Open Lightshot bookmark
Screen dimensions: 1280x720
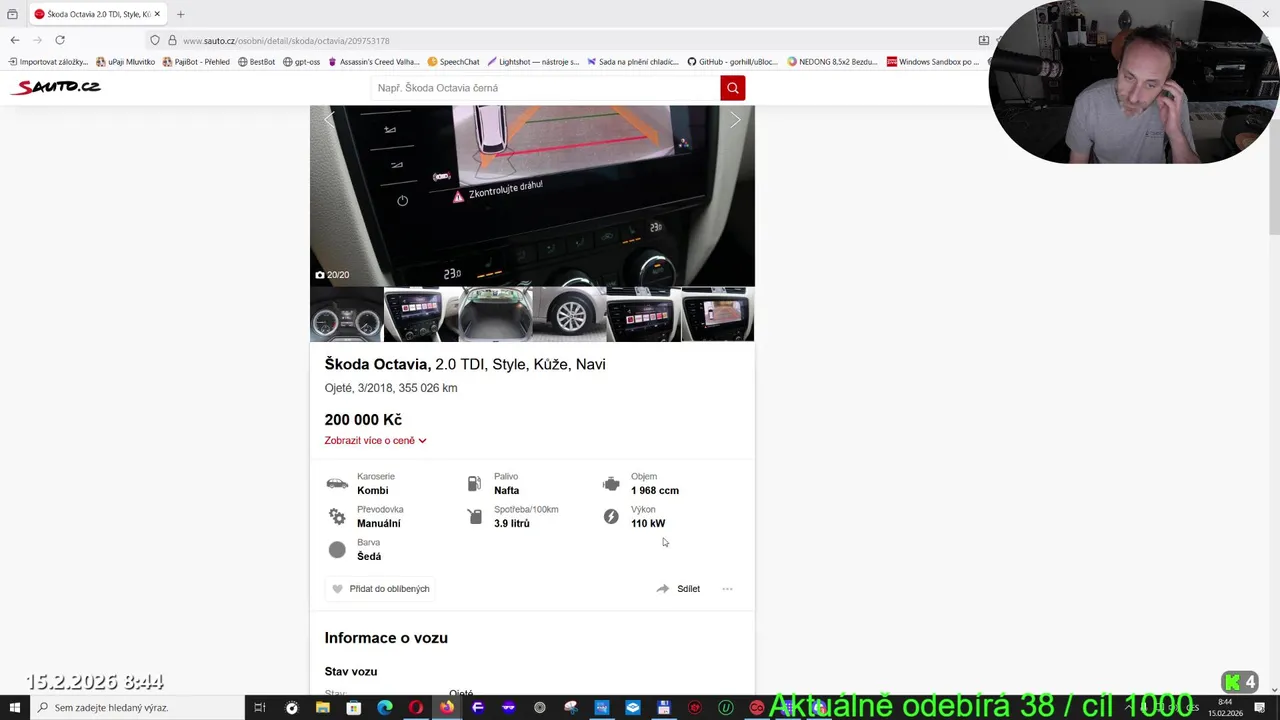533,62
